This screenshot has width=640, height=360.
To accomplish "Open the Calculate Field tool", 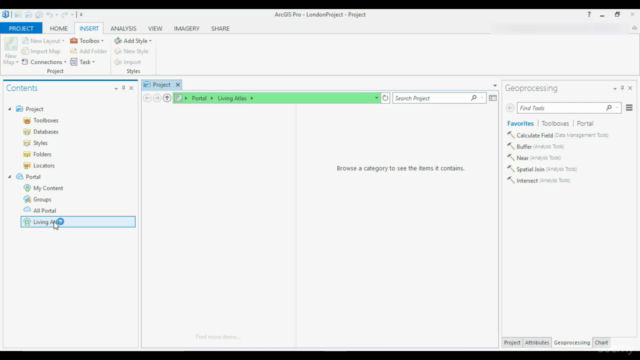I will pos(558,135).
